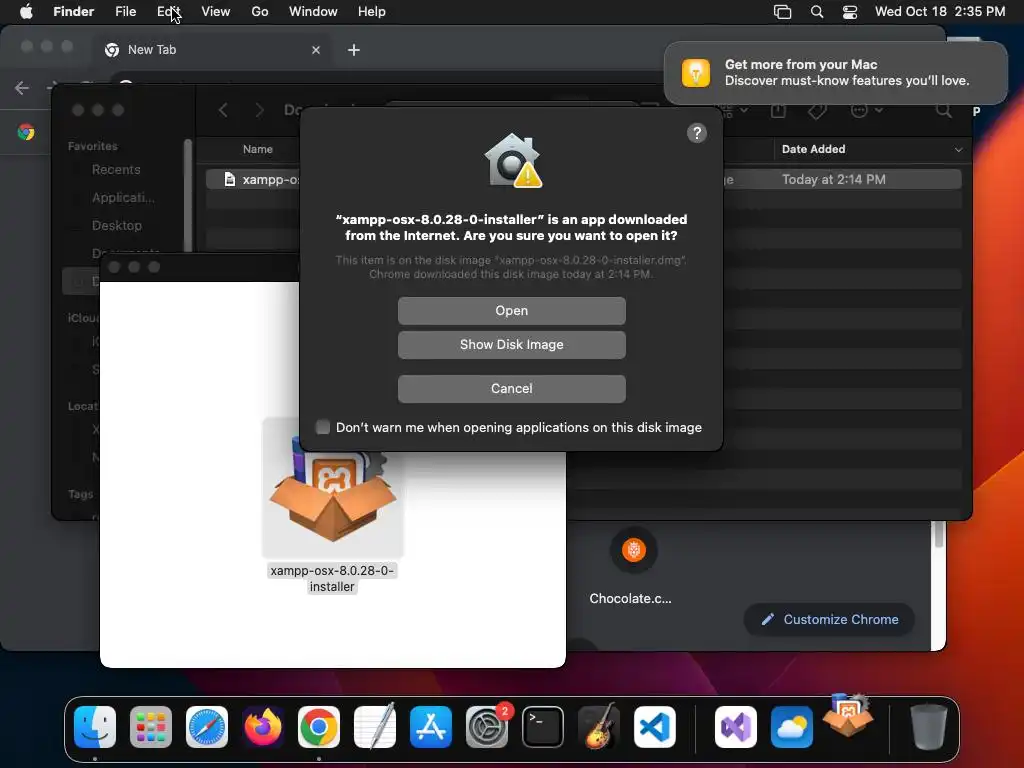Open the Chocolate.c... shortcut in Chrome
The width and height of the screenshot is (1024, 768).
(x=633, y=567)
